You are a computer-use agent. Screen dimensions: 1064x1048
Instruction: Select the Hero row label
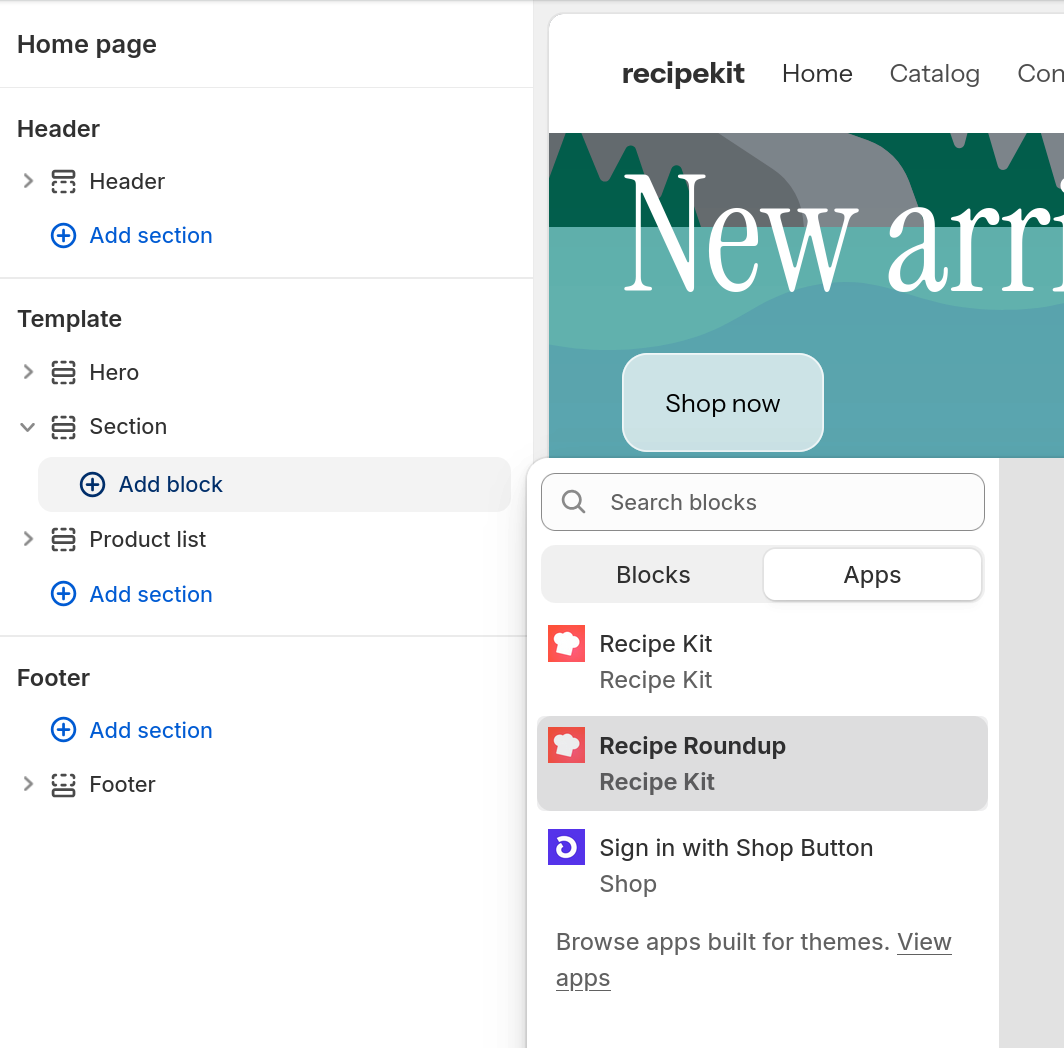(x=114, y=372)
